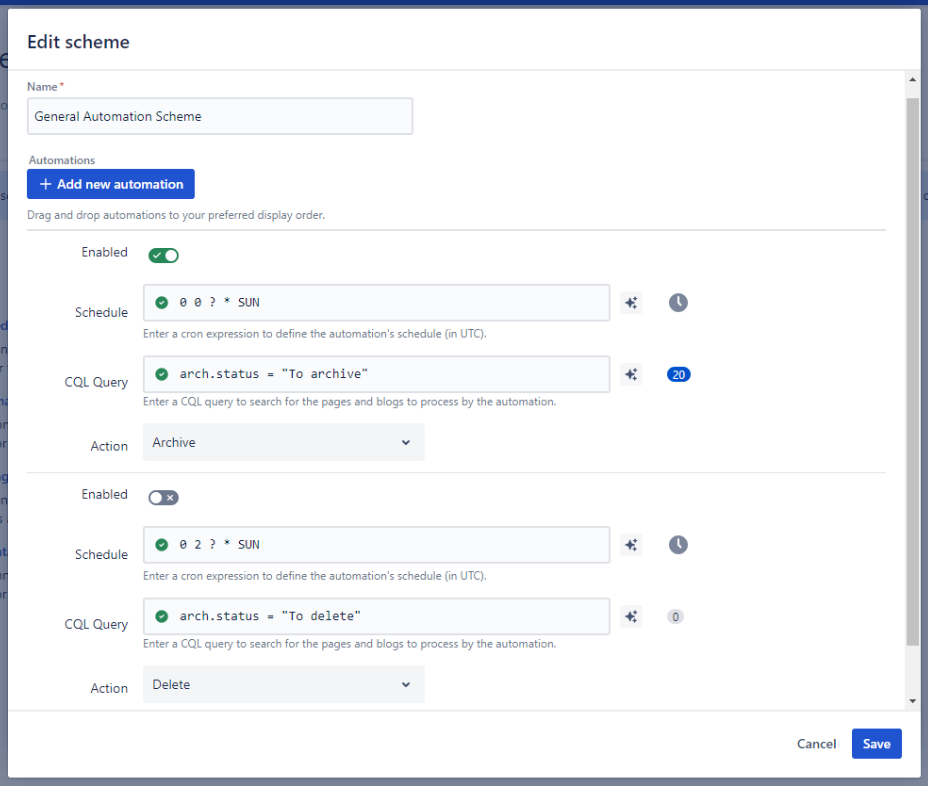Click the dialog scrollbar up arrow
Viewport: 928px width, 786px height.
click(912, 80)
